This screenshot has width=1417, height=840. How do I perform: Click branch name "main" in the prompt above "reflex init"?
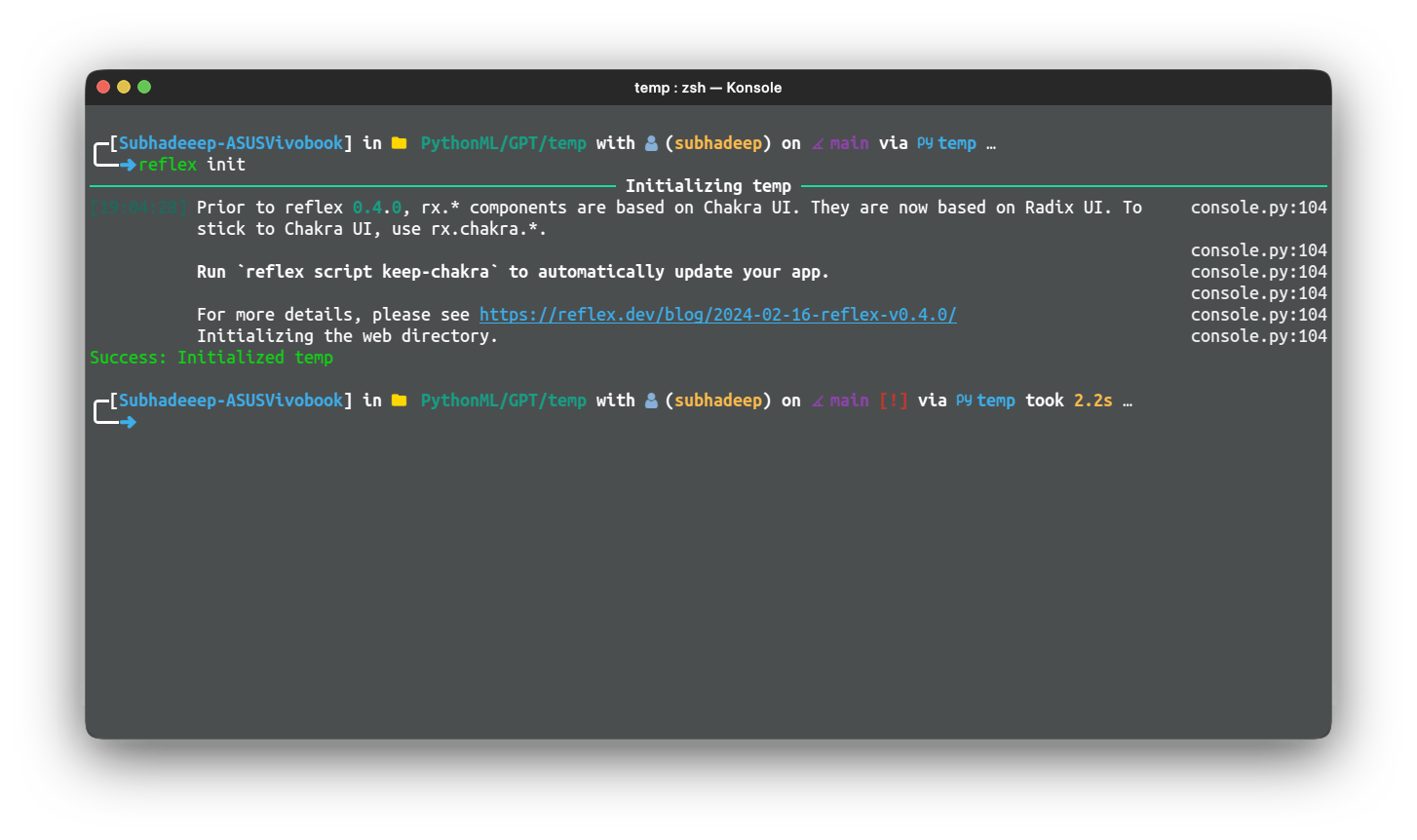pos(850,143)
